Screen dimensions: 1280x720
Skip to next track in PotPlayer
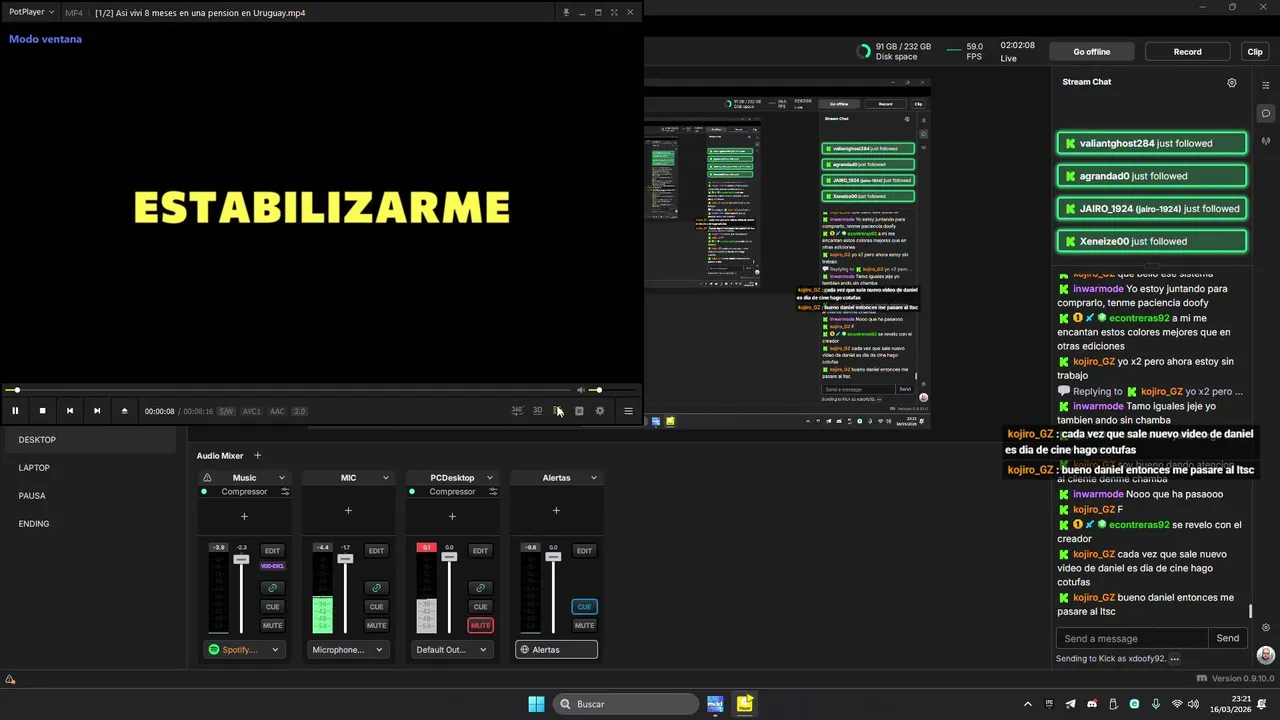pos(97,411)
